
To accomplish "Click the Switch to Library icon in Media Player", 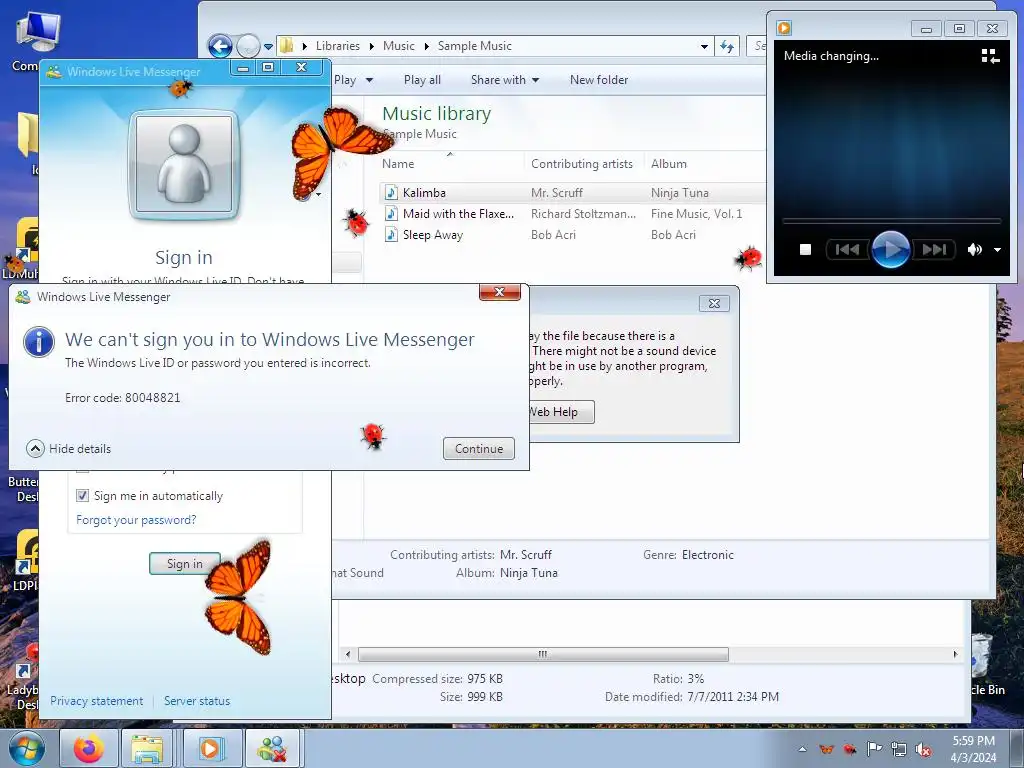I will tap(990, 56).
